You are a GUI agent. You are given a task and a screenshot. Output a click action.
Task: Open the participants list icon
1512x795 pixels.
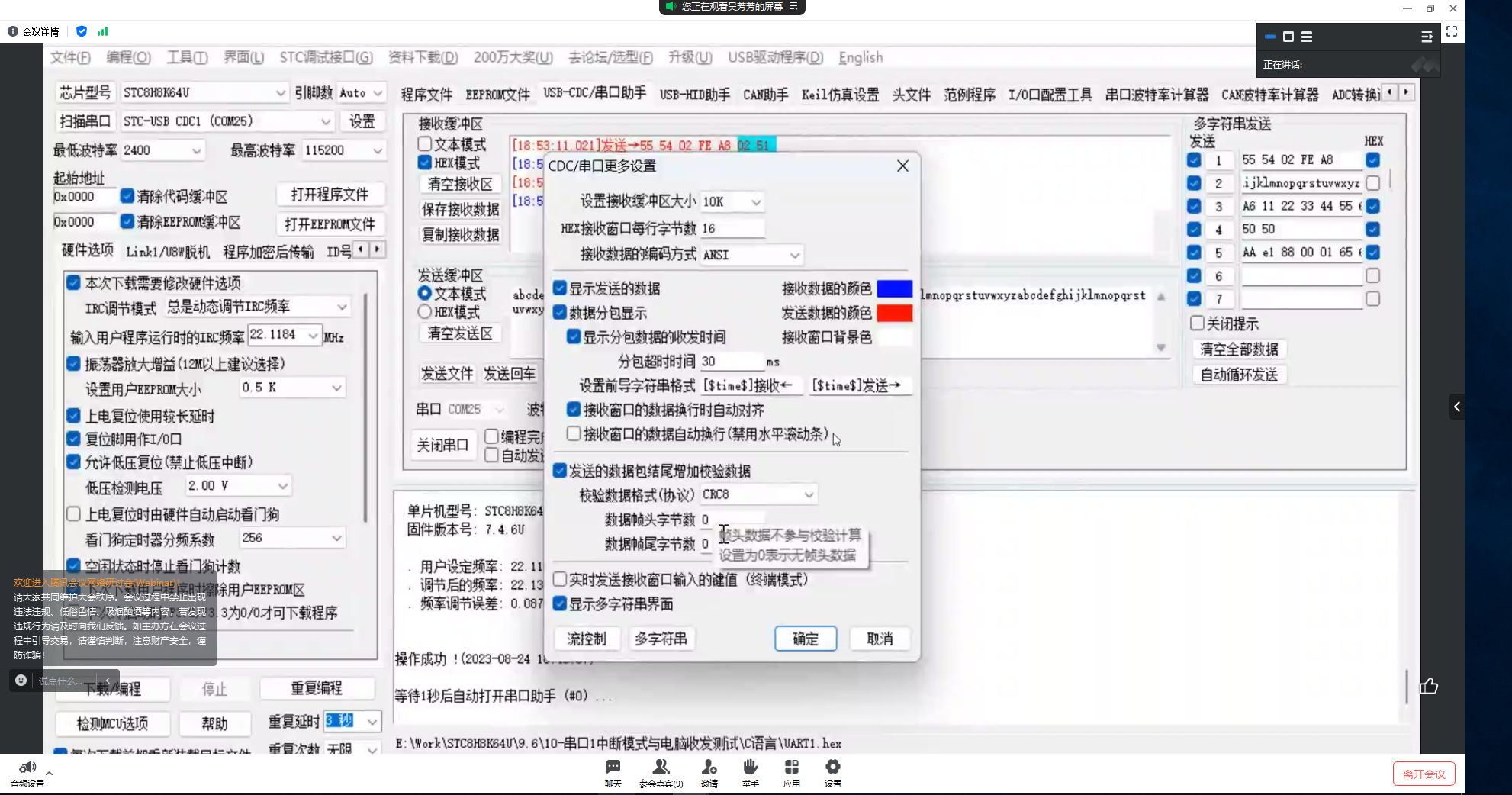click(661, 768)
